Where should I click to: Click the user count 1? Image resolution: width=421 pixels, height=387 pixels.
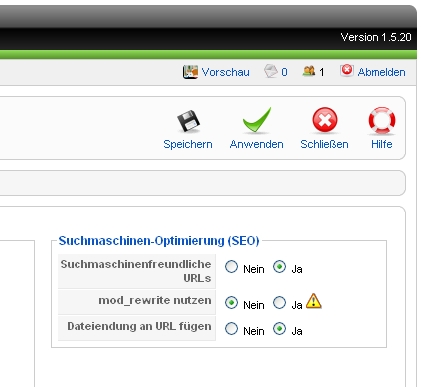click(322, 72)
